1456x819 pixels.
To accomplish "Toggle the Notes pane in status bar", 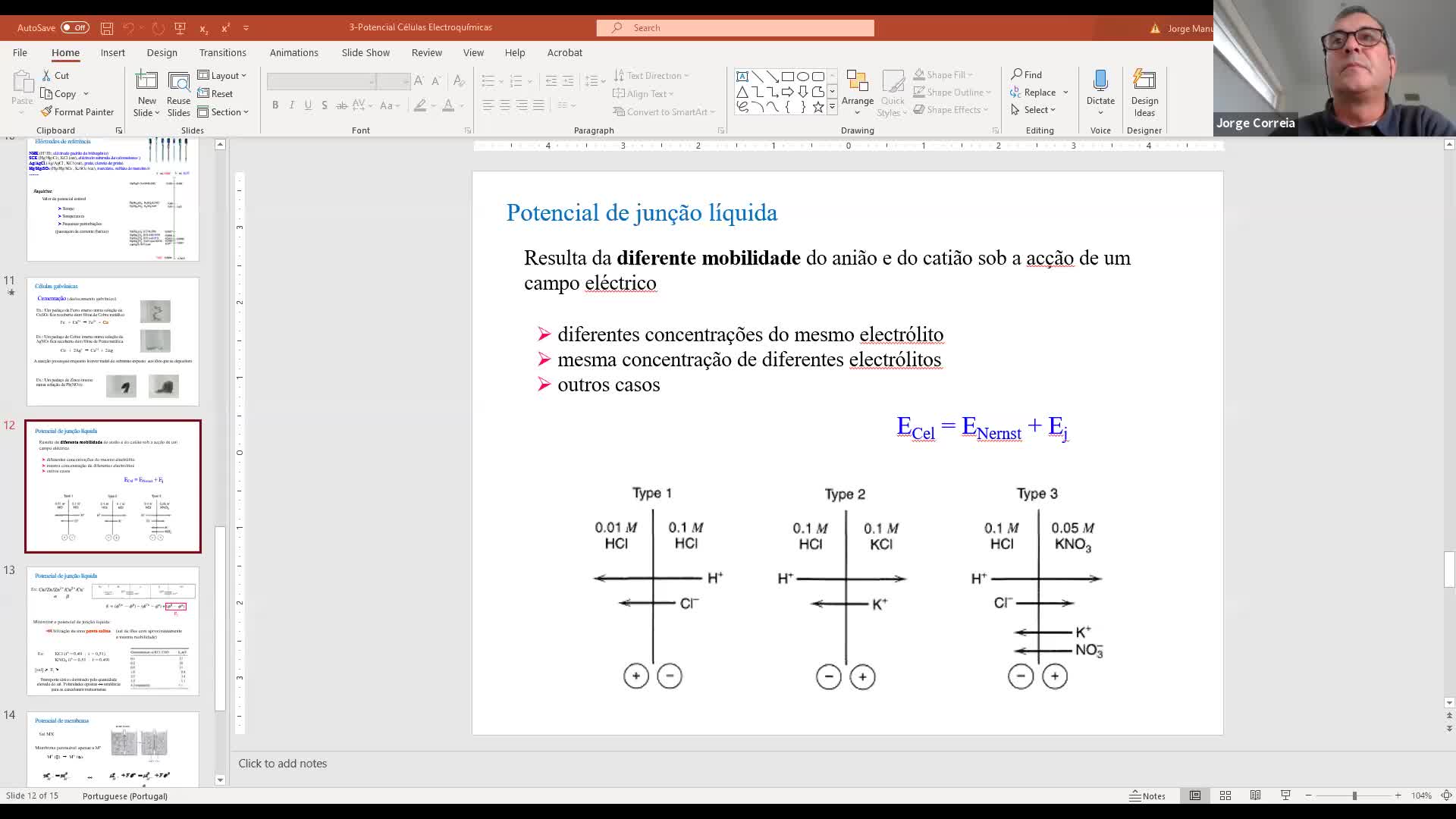I will point(1147,795).
